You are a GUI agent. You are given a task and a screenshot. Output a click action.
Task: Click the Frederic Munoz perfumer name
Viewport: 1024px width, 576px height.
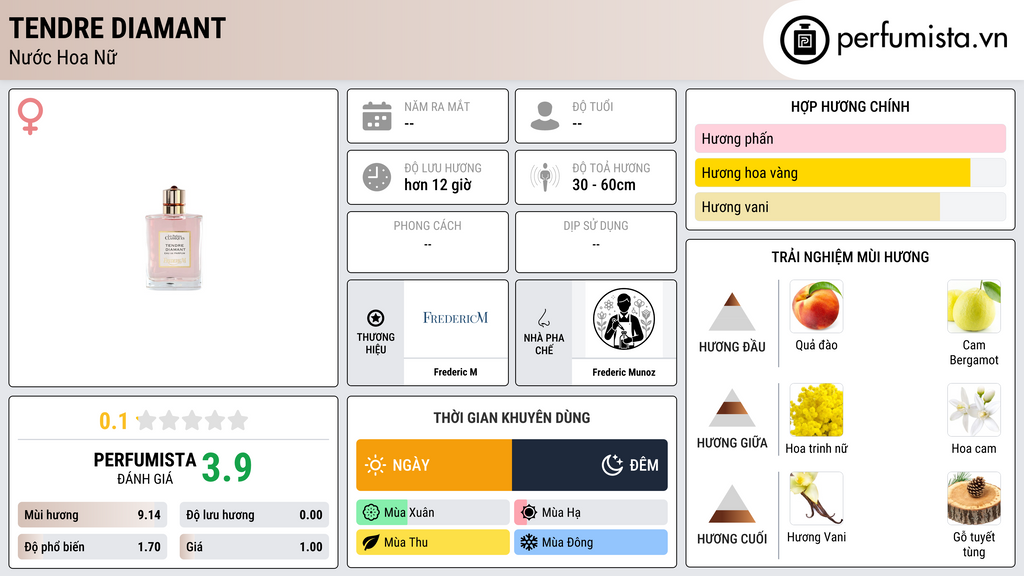[624, 372]
